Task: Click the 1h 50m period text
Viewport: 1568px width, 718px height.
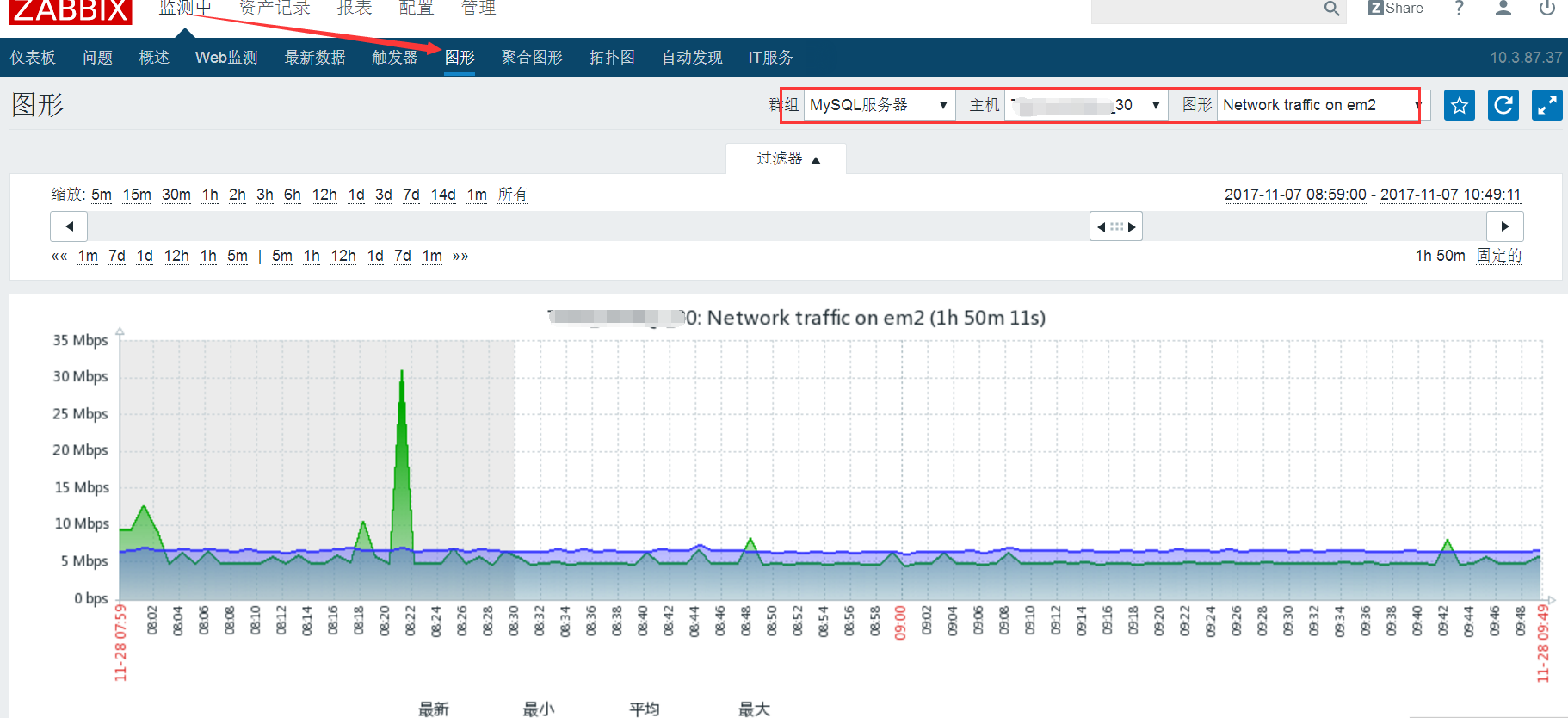Action: (x=1441, y=256)
